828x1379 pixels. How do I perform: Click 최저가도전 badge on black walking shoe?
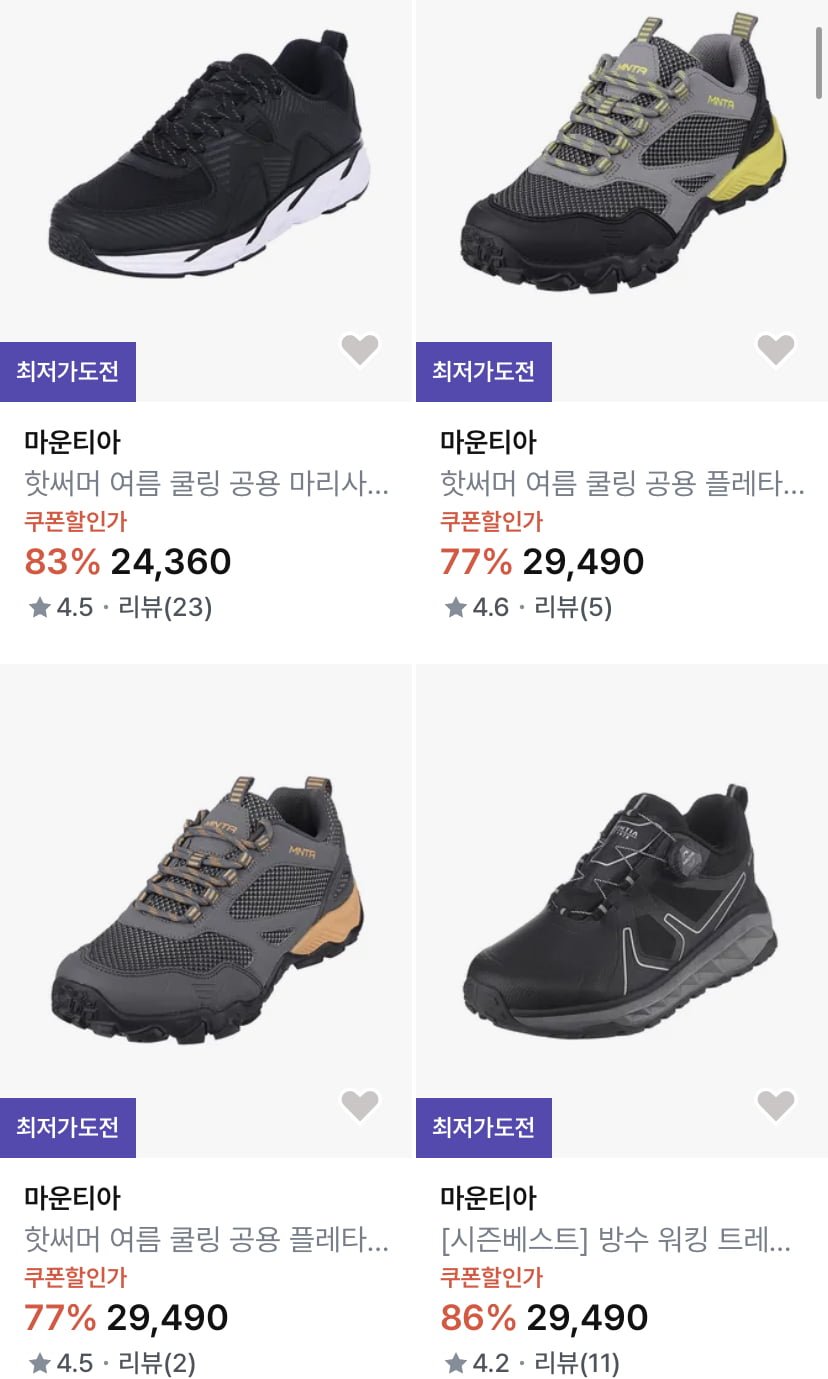[484, 1128]
